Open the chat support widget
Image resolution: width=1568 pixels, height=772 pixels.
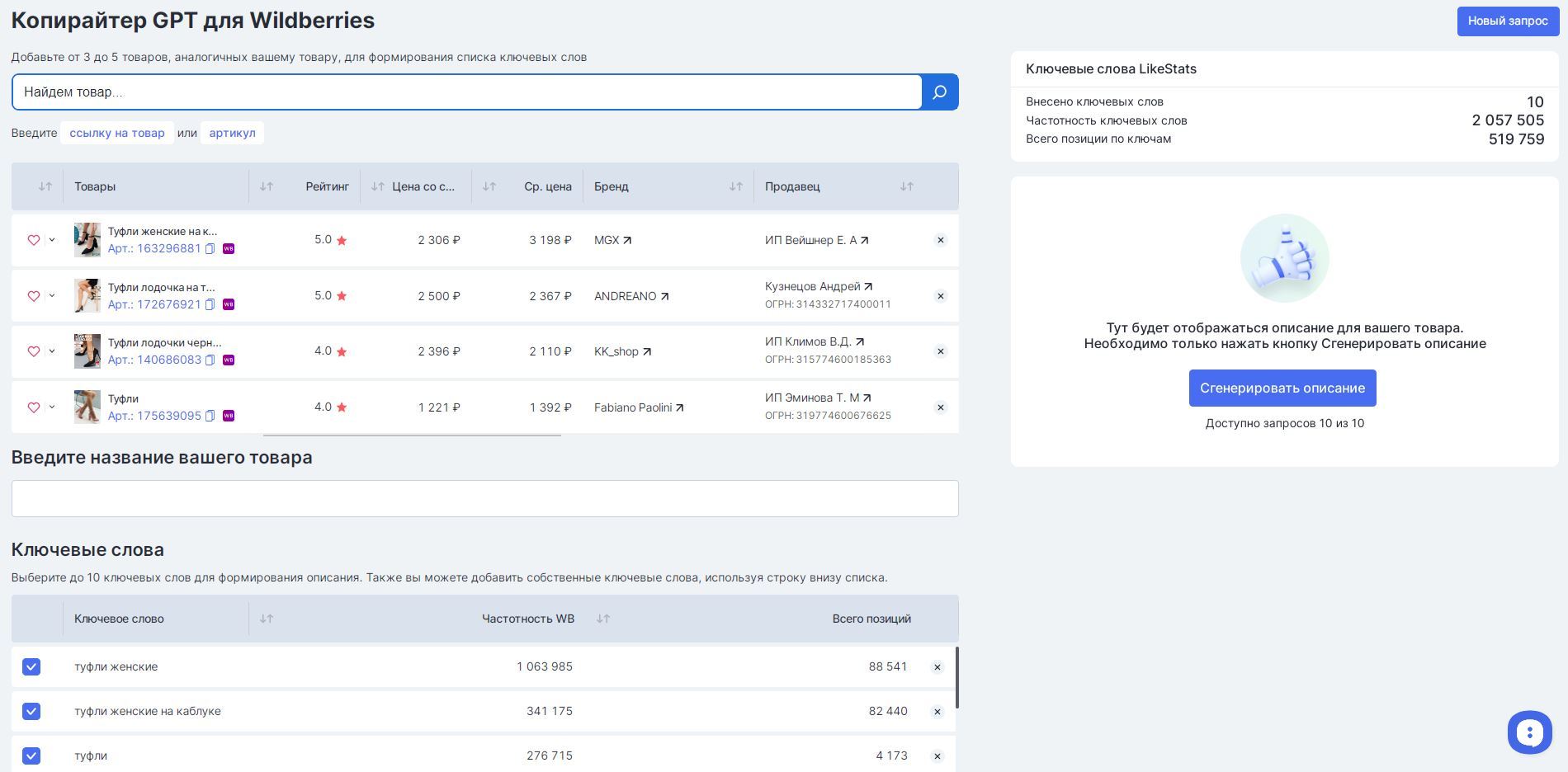[x=1529, y=732]
